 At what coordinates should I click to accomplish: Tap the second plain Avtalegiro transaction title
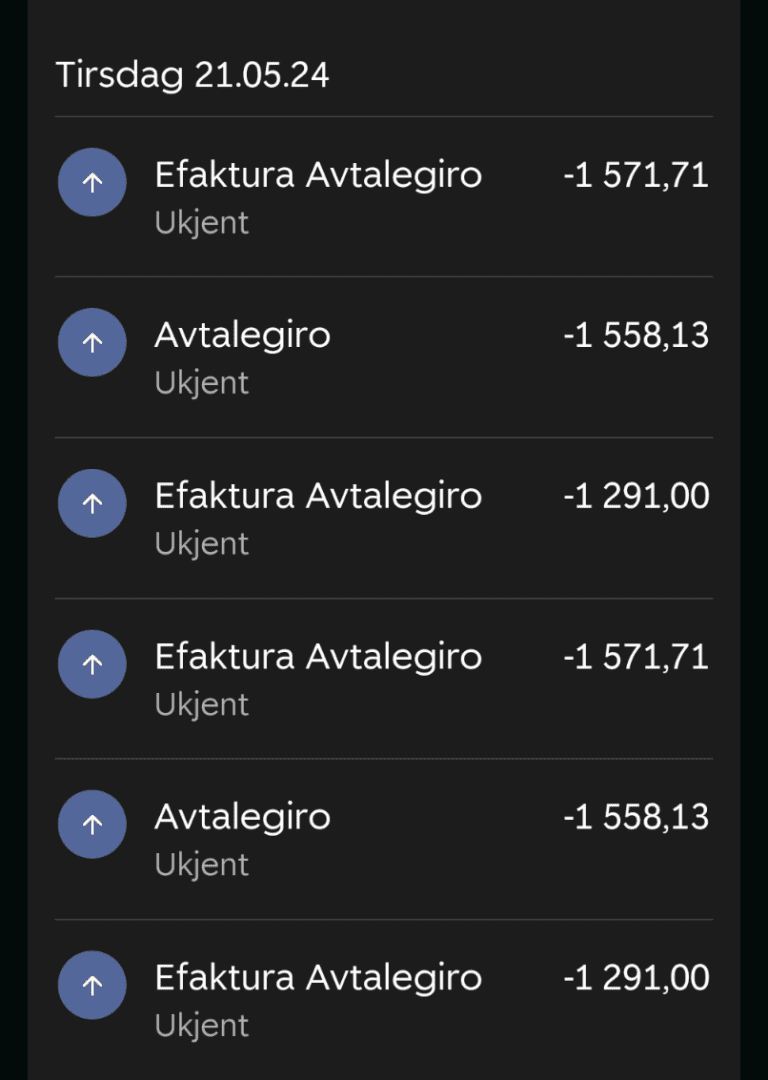click(x=242, y=817)
